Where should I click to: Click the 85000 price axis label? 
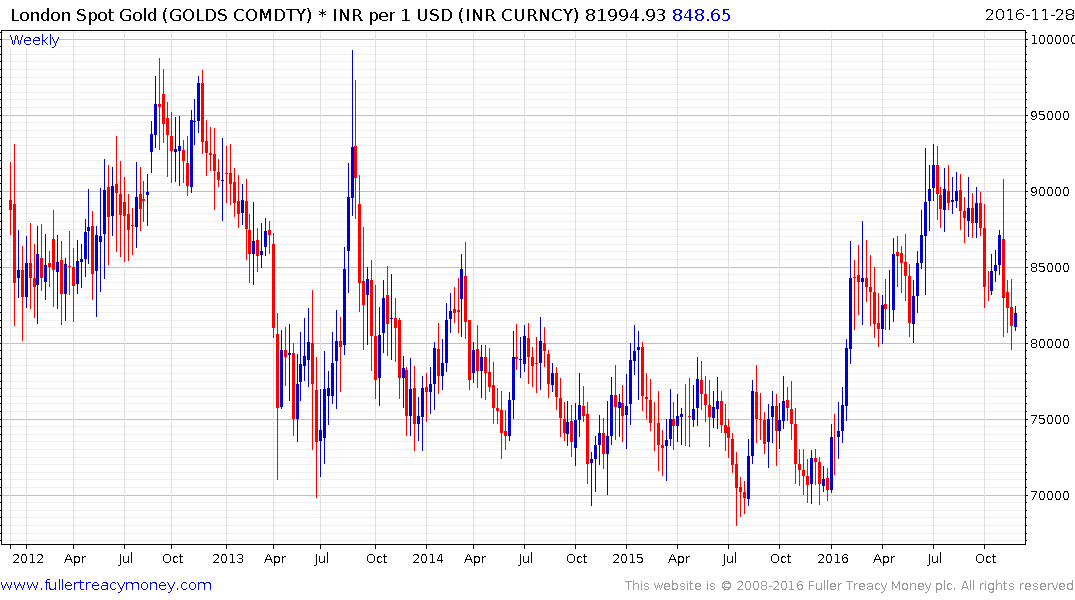(1050, 268)
